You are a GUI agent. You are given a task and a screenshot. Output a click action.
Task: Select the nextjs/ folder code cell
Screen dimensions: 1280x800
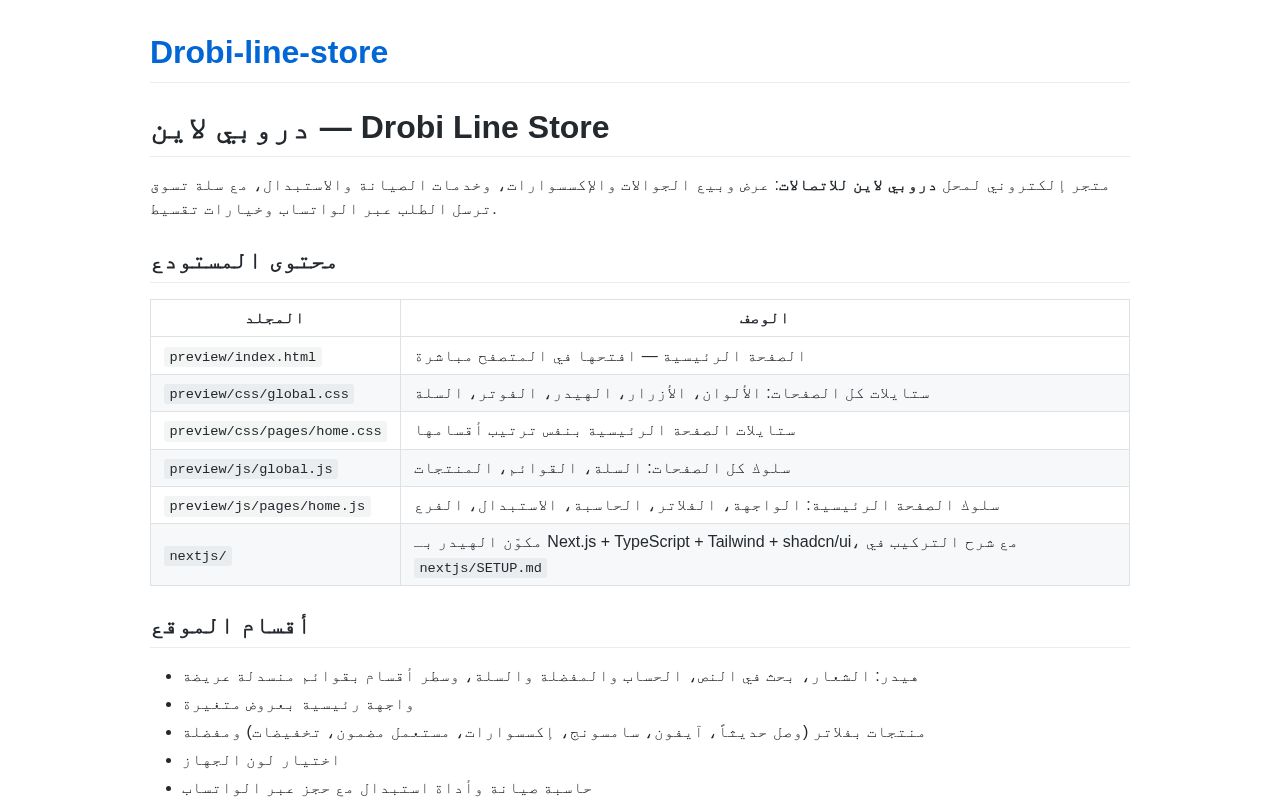[x=198, y=556]
